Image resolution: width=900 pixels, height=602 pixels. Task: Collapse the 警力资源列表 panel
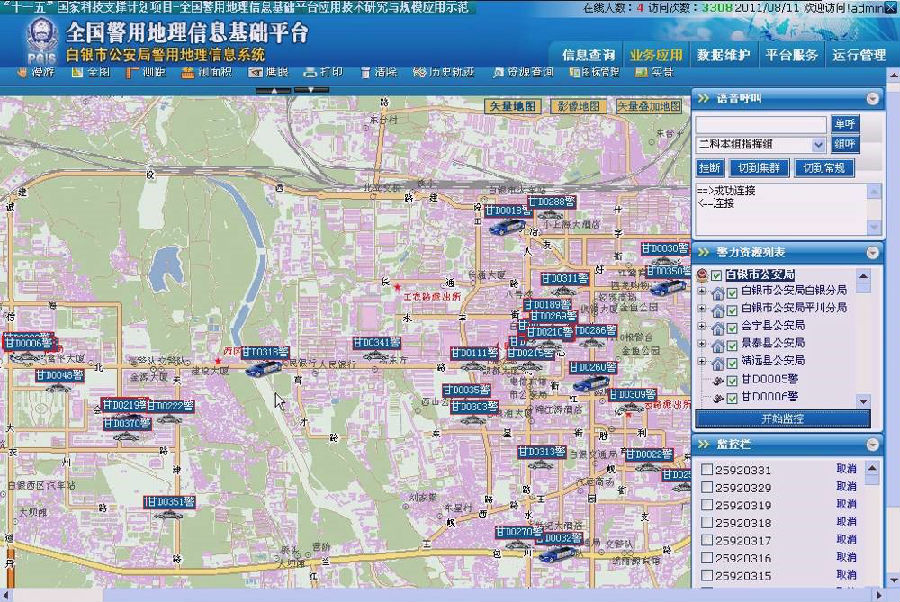pyautogui.click(x=872, y=253)
